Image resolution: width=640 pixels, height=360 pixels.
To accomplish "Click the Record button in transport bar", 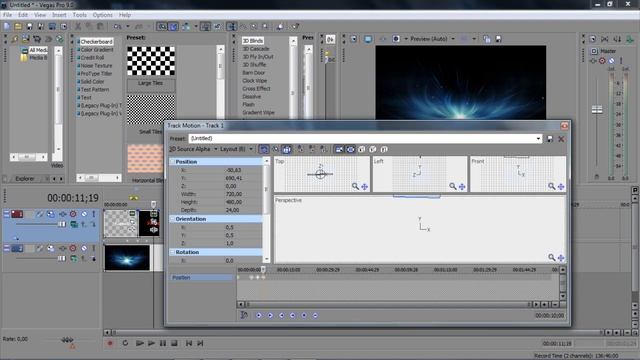I will [x=110, y=343].
